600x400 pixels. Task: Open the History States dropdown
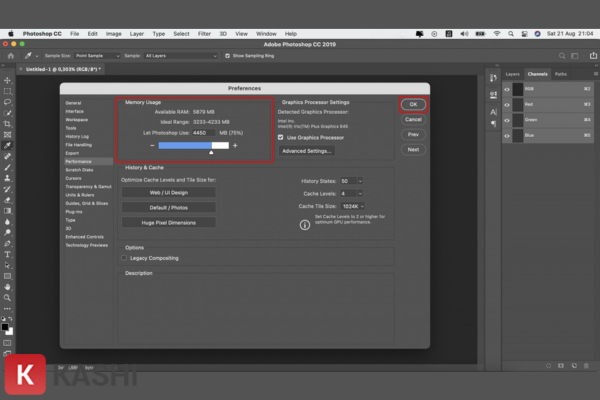352,181
